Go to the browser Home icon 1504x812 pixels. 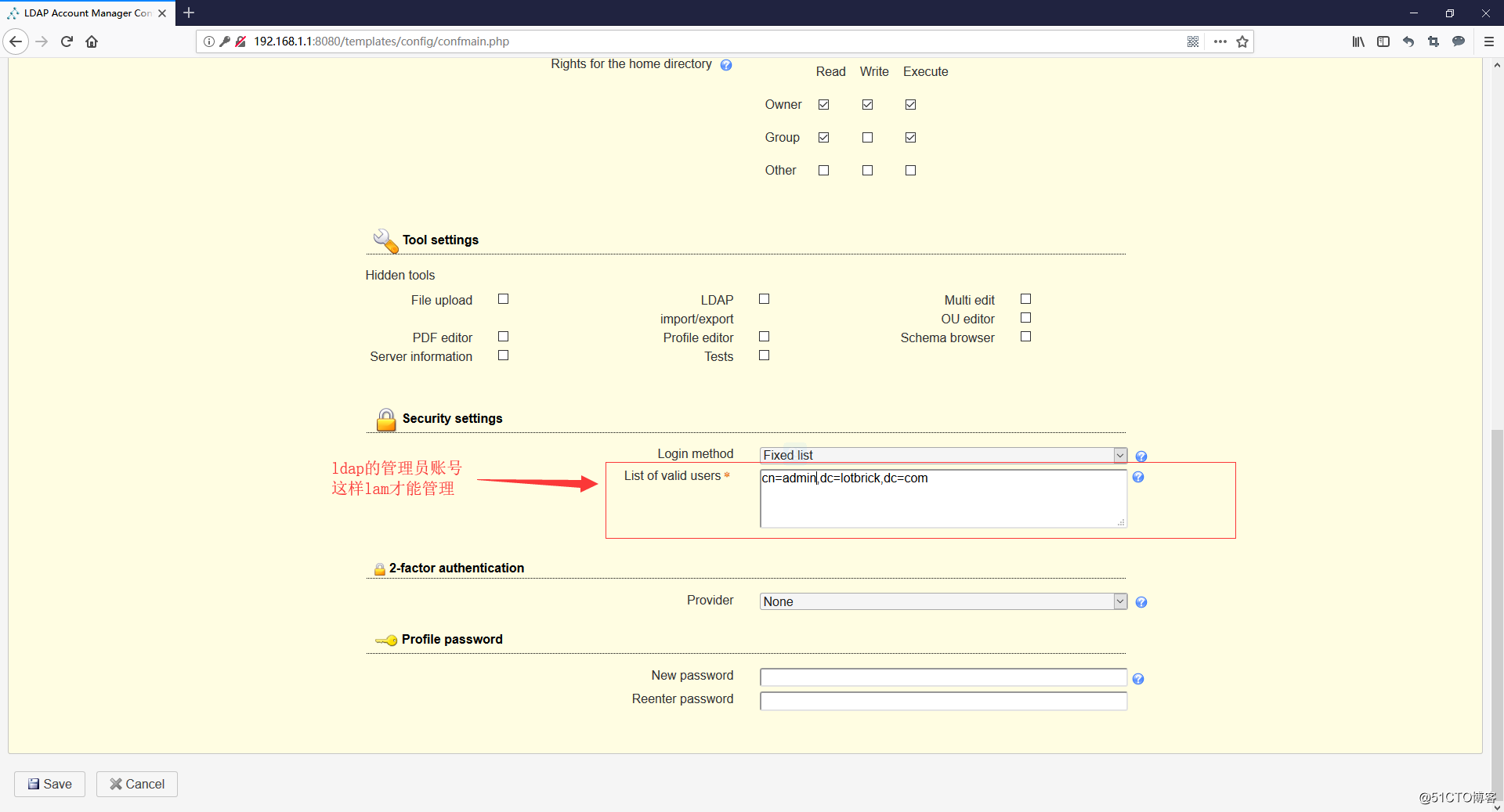[x=92, y=42]
